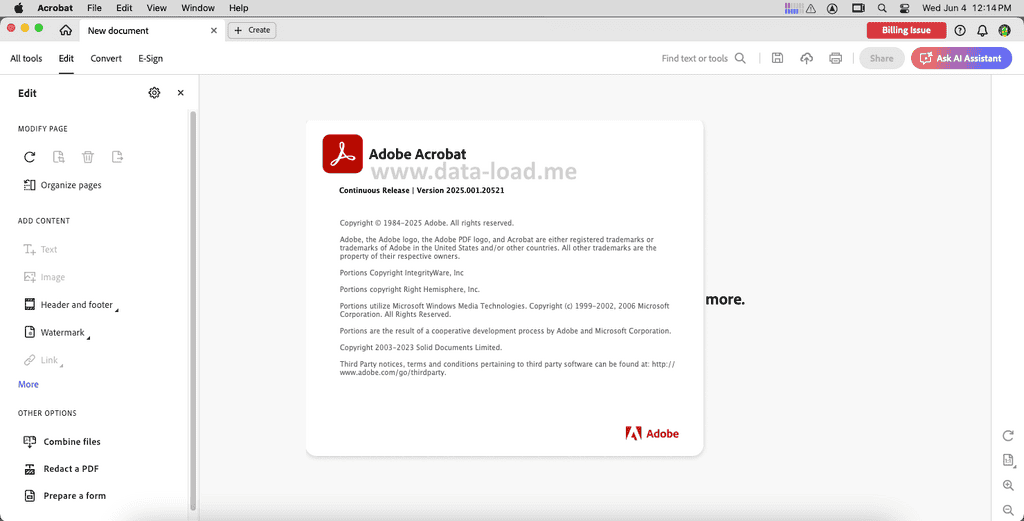Click the Delete page trash icon

88,157
